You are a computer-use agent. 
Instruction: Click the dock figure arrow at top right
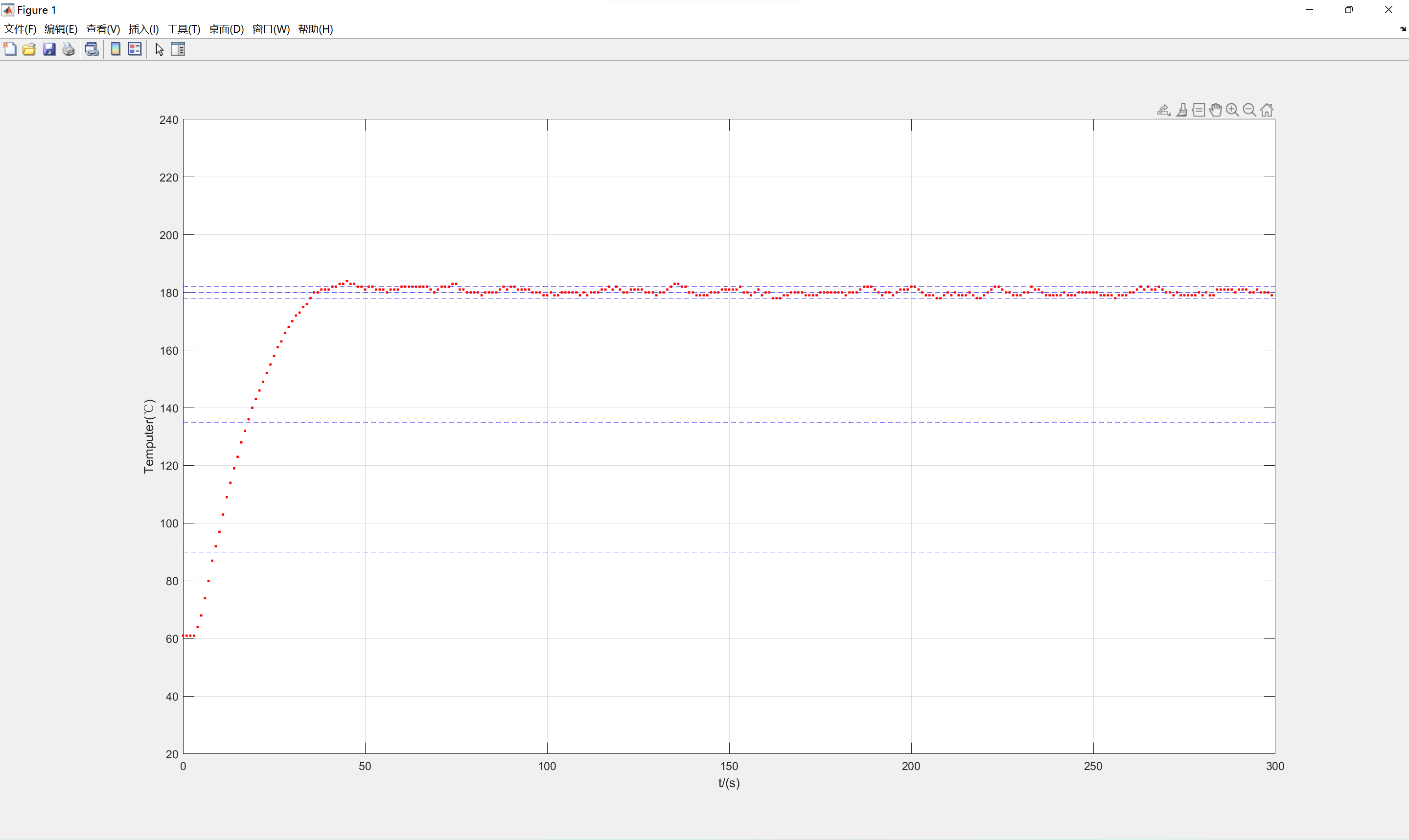click(1403, 29)
